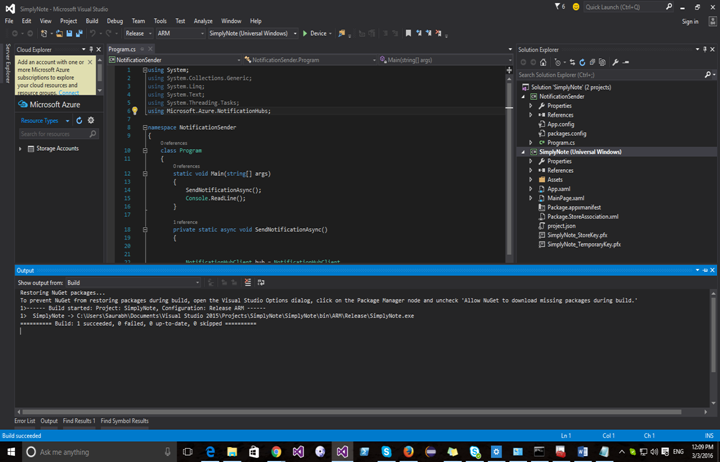Toggle word wrap in Output panel
The width and height of the screenshot is (720, 462).
[x=261, y=283]
